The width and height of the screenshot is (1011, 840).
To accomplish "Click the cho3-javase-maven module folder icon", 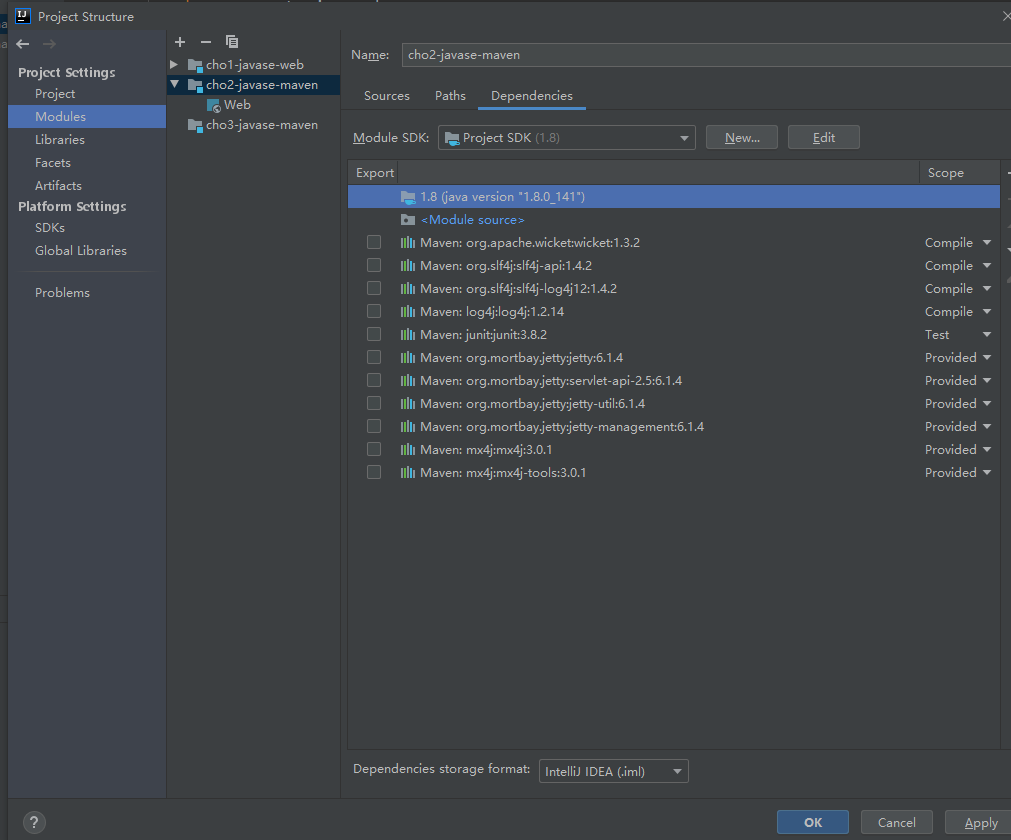I will pyautogui.click(x=195, y=125).
